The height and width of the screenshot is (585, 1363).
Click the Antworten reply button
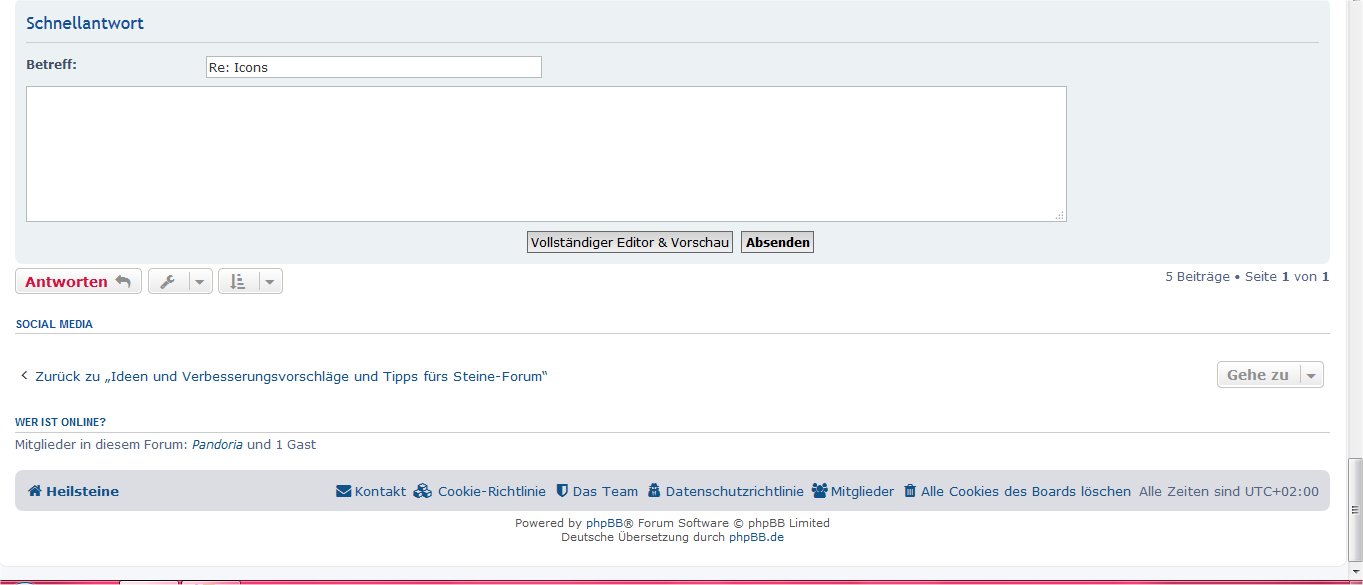tap(78, 282)
